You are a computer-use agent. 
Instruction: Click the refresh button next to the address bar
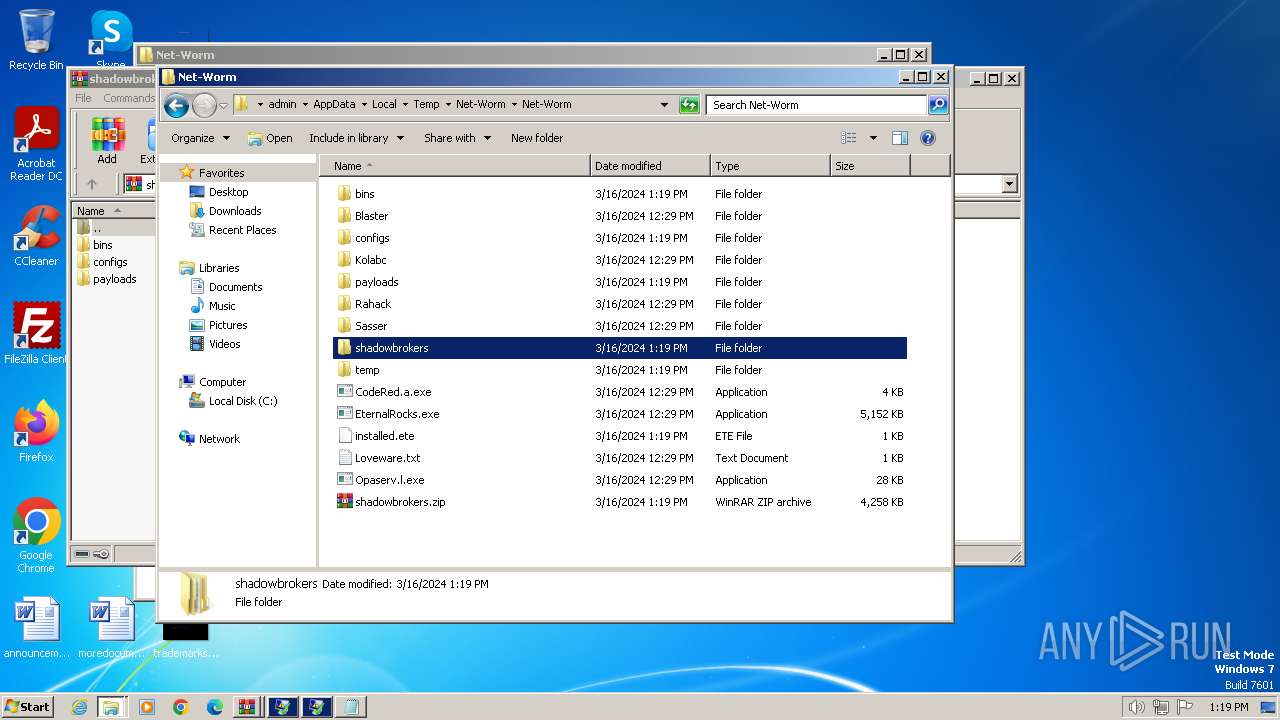(689, 104)
